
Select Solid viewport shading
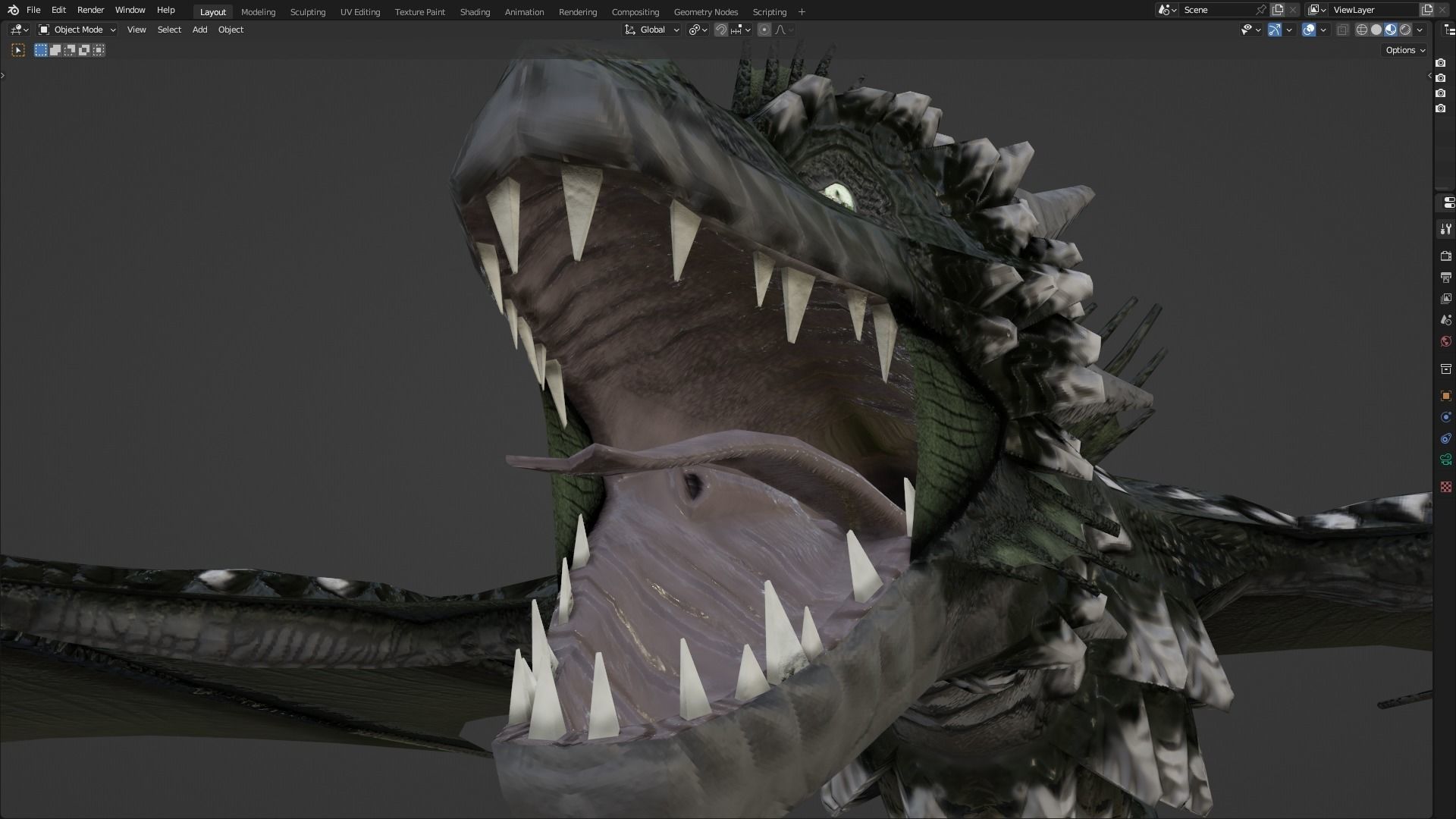1376,30
